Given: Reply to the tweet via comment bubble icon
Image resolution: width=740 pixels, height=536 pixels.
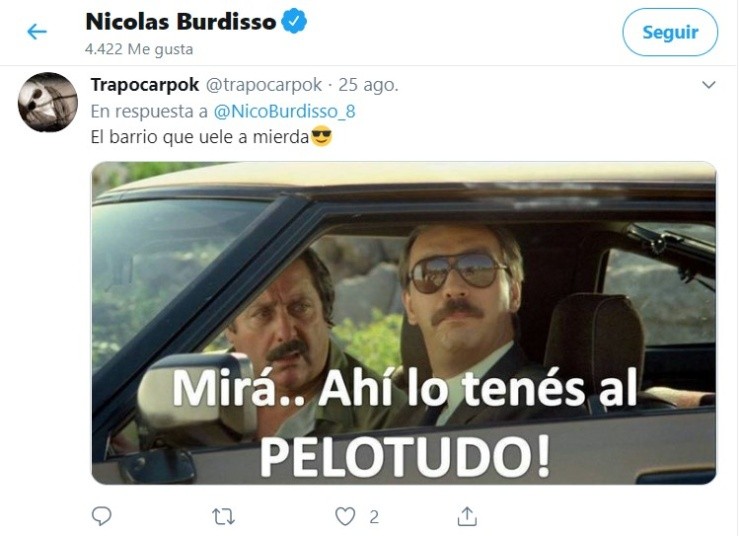Looking at the screenshot, I should pos(101,516).
